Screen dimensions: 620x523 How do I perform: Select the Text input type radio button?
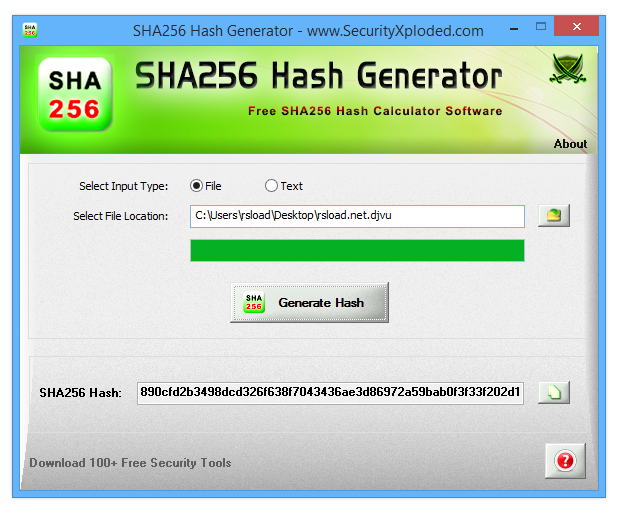271,186
